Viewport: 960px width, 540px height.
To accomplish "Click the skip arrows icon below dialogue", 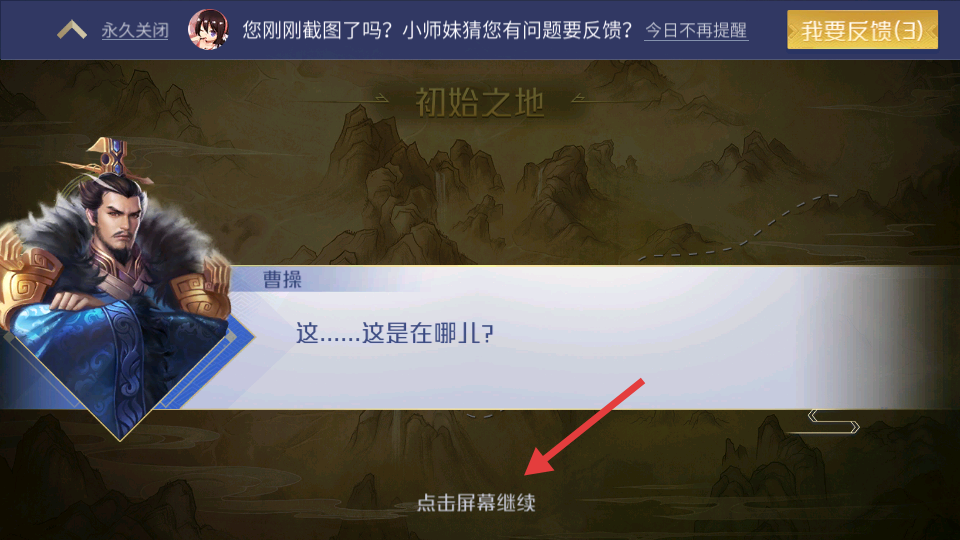I will [833, 421].
